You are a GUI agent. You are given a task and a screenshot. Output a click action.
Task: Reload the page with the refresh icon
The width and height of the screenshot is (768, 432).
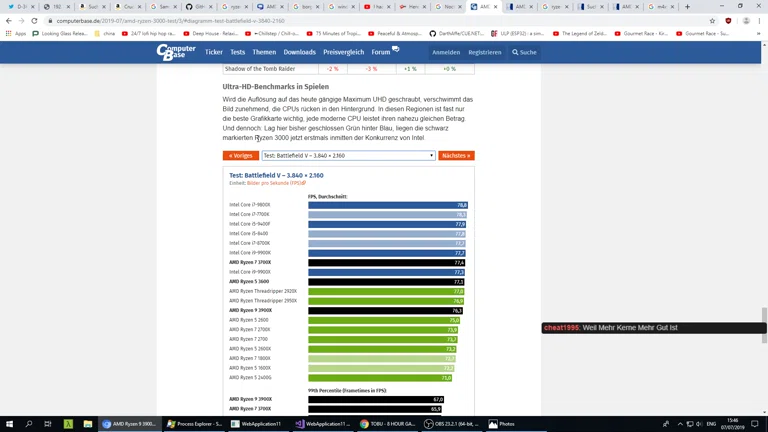34,20
